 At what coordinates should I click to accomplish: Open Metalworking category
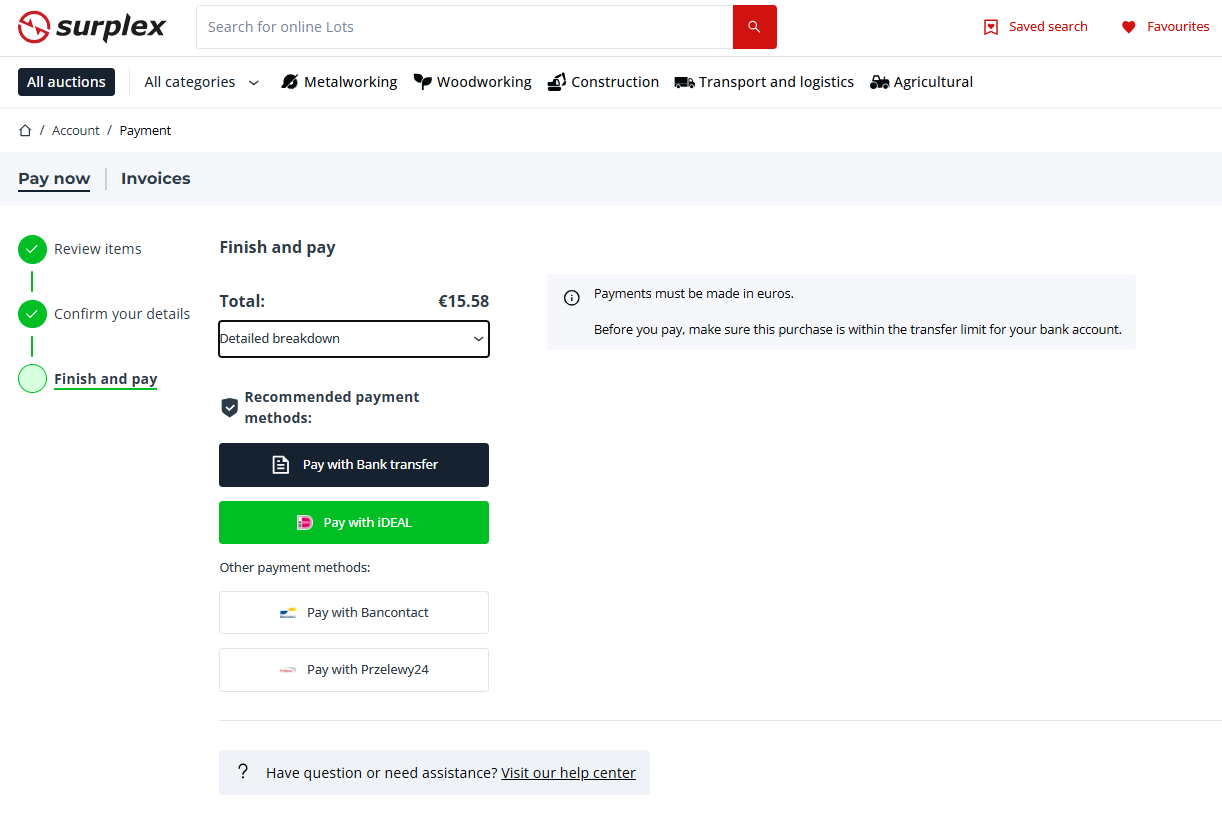pos(339,82)
